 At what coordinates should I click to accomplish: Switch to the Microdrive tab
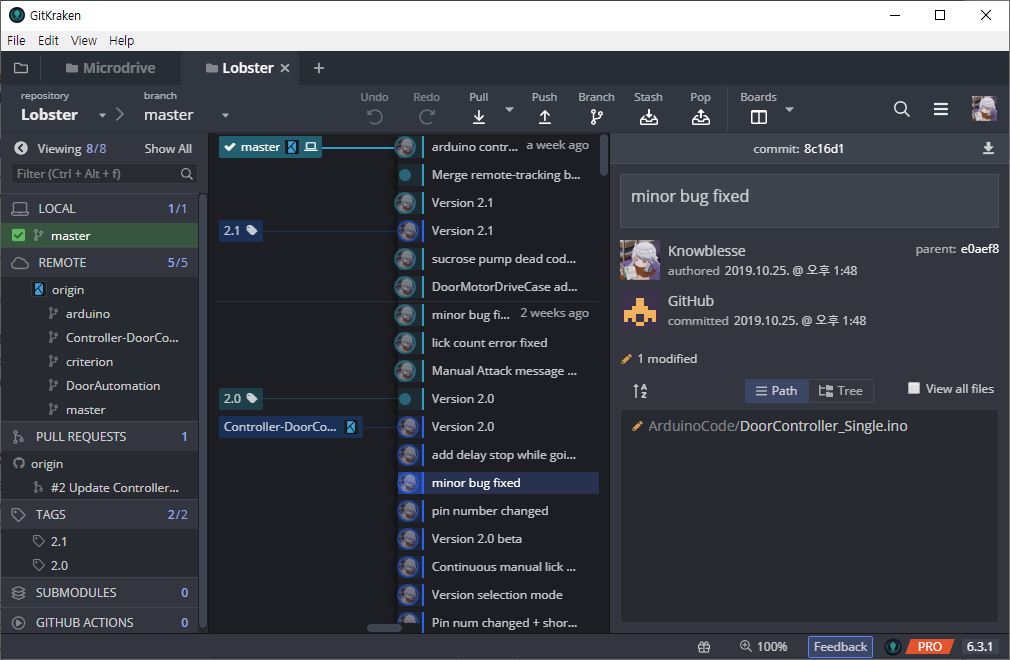coord(111,68)
